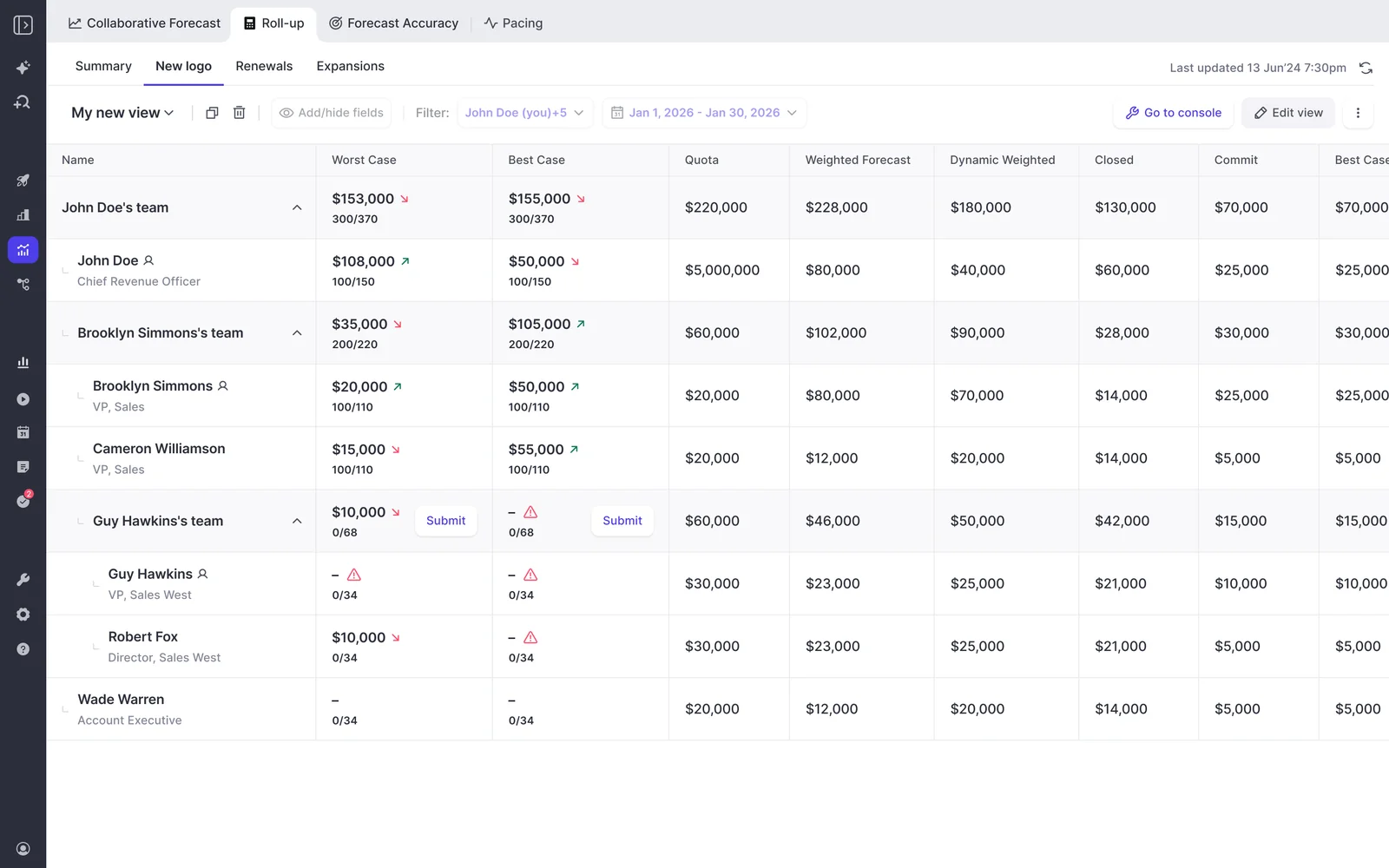Open the settings gear in sidebar
The height and width of the screenshot is (868, 1389).
pos(23,615)
